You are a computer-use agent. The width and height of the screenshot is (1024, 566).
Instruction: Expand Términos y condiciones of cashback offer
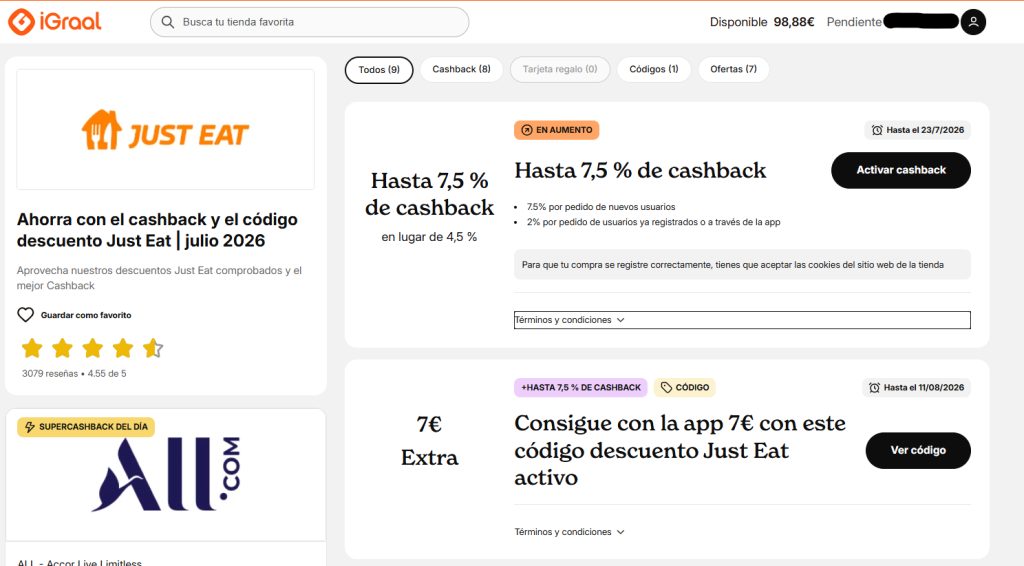(742, 320)
